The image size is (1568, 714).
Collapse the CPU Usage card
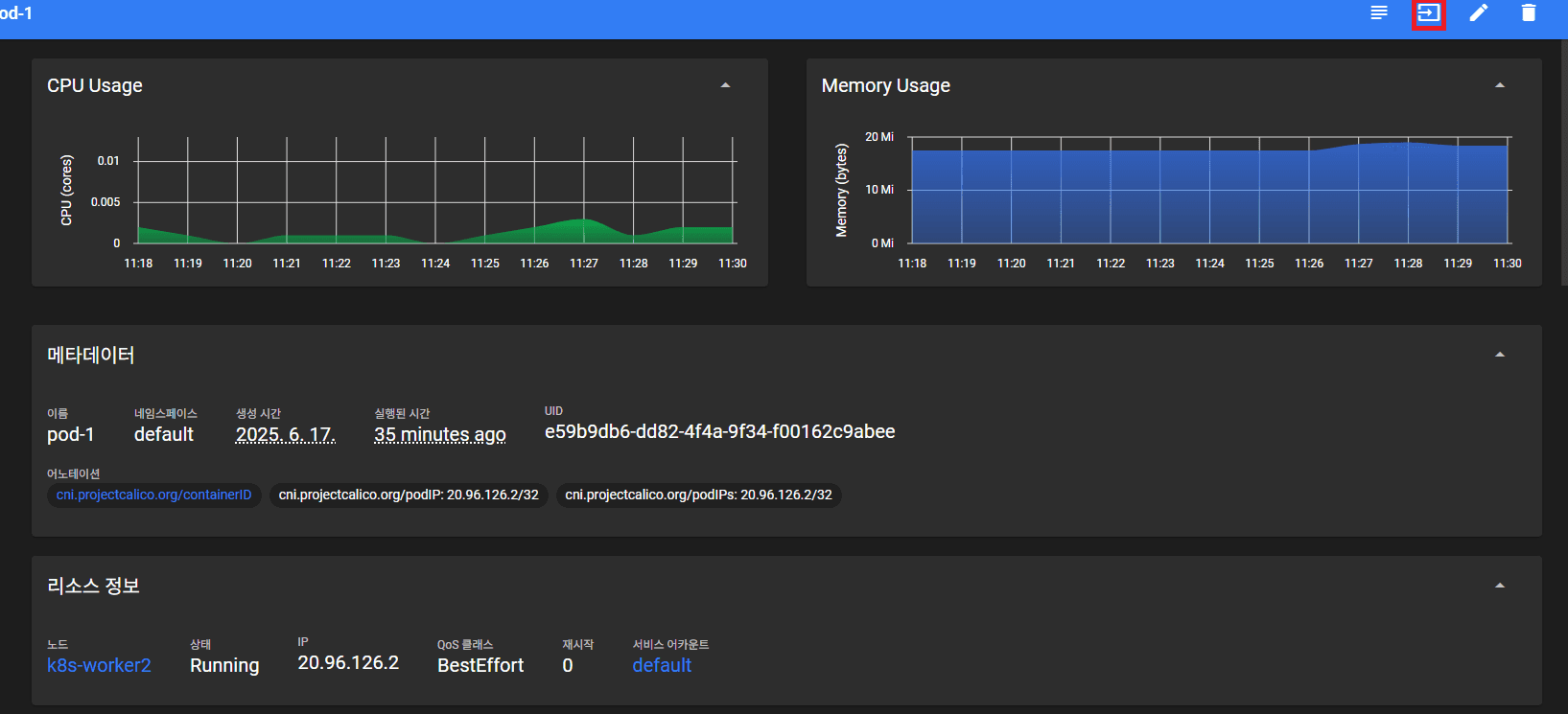coord(725,85)
